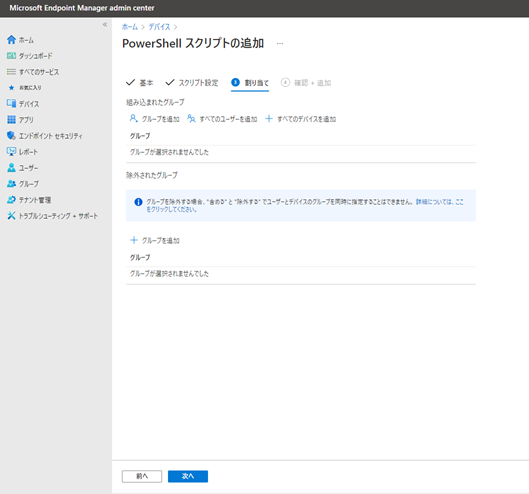Open テナント管理 icon

pos(11,200)
